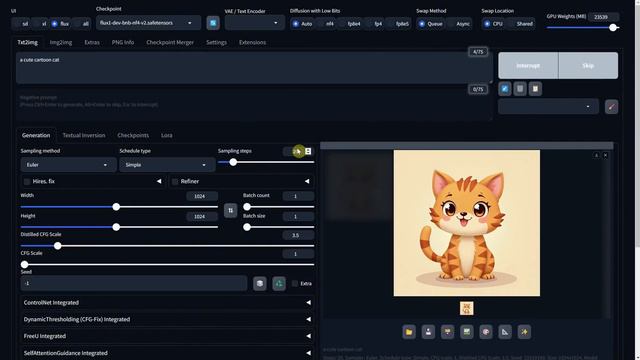The image size is (640, 360).
Task: Open the Sampling method Euler dropdown
Action: [x=68, y=165]
